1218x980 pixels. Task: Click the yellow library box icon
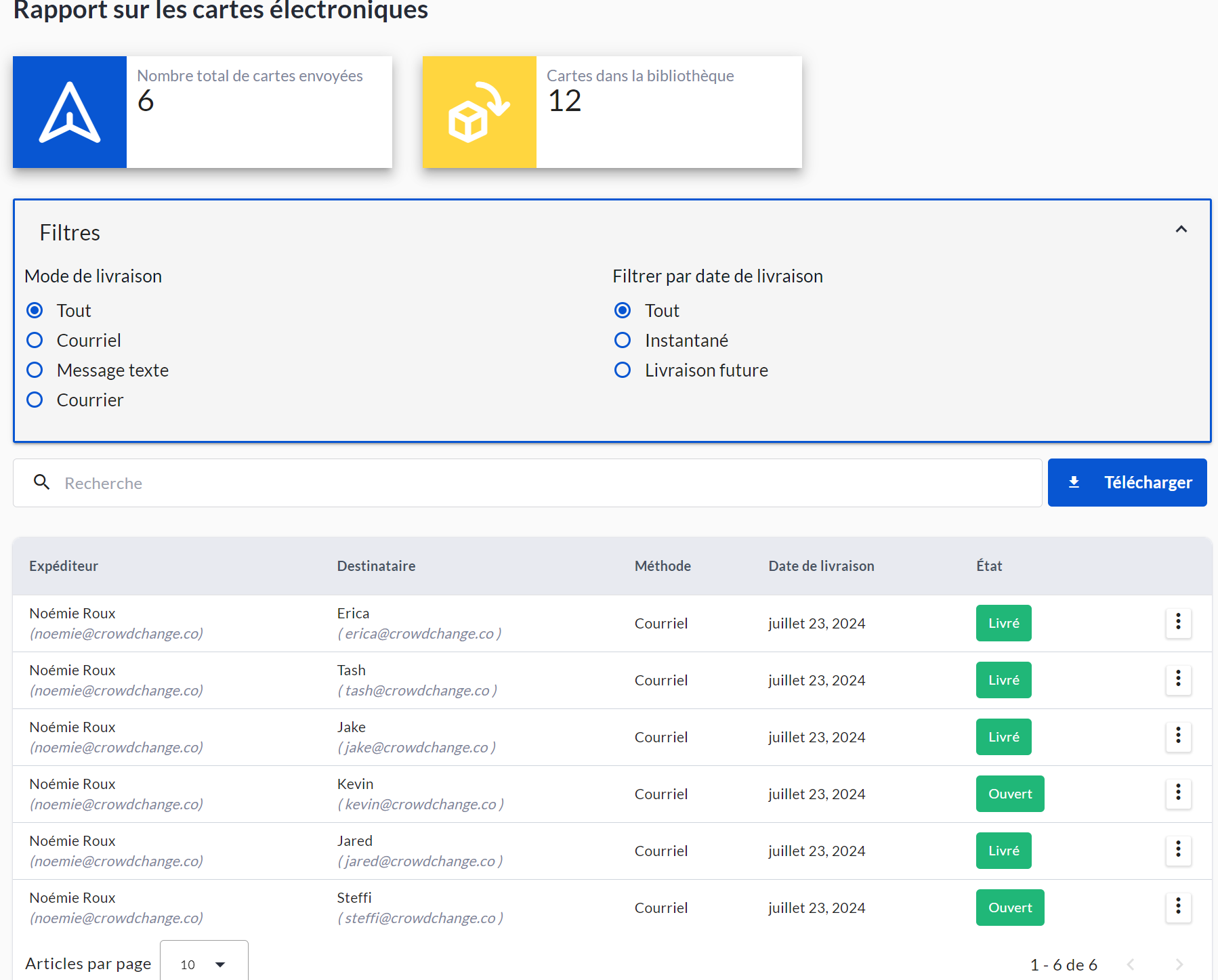click(x=479, y=112)
